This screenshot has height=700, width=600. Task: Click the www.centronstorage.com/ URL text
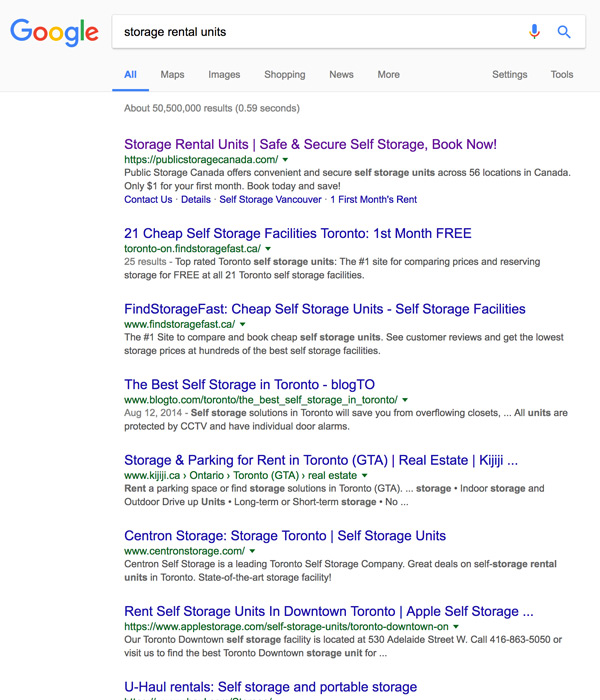184,551
